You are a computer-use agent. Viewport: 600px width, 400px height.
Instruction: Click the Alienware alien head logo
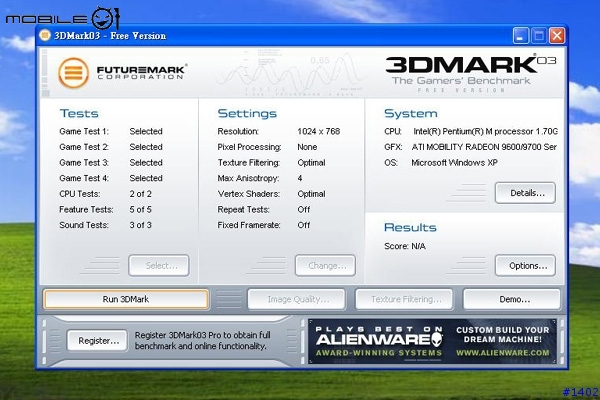[437, 338]
